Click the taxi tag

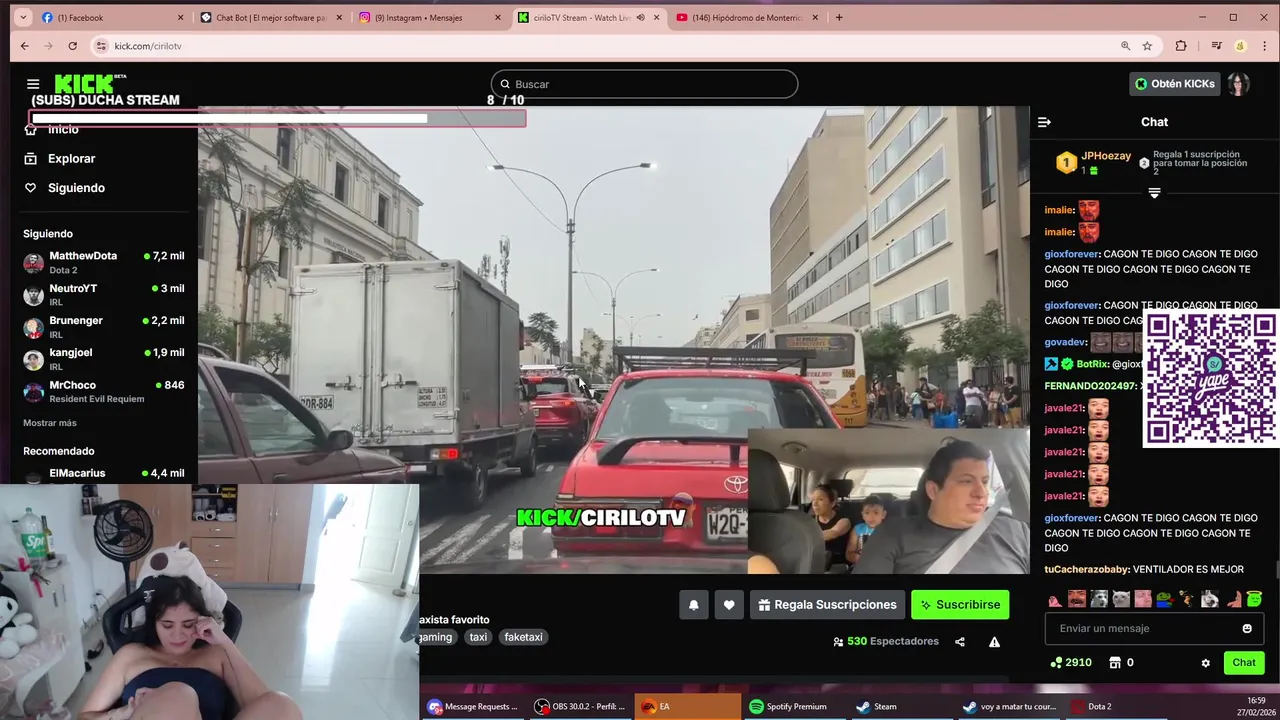[x=478, y=637]
